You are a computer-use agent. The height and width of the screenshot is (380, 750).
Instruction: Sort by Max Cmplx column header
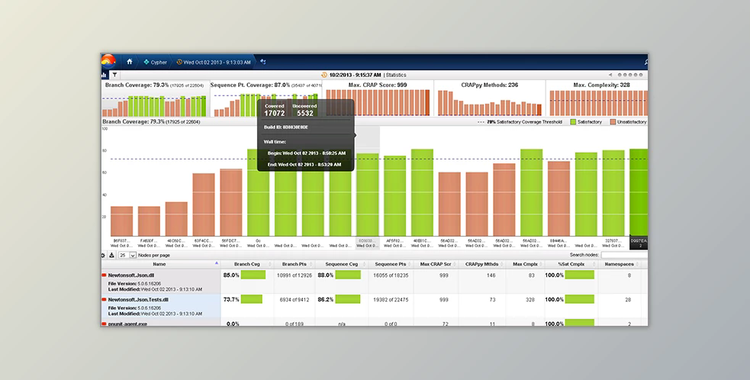coord(525,264)
